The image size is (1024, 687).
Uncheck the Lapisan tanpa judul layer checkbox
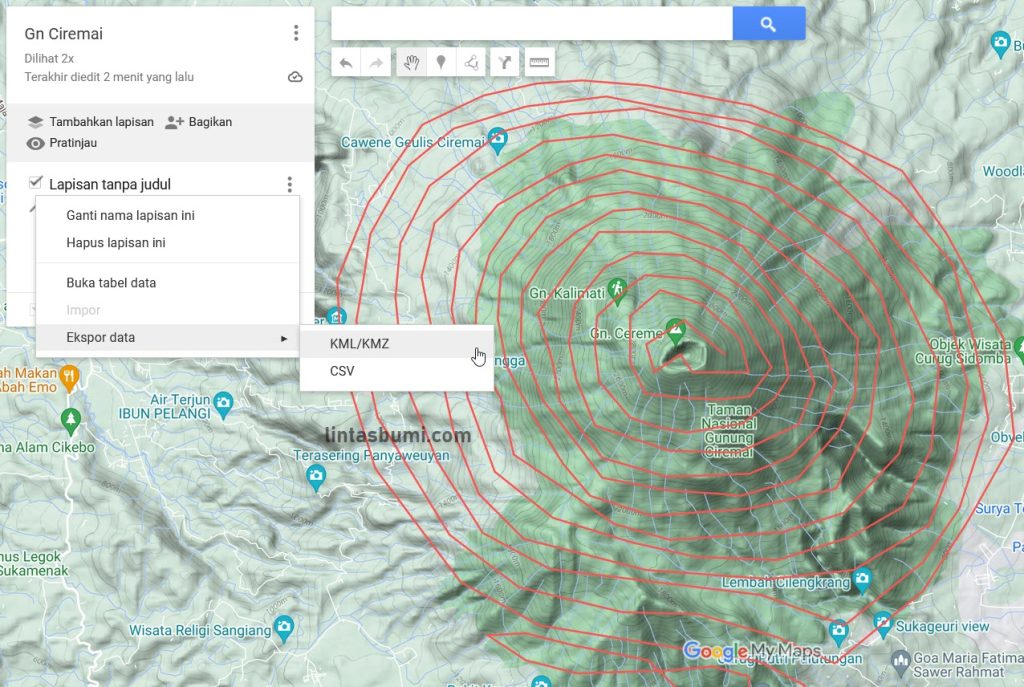35,182
